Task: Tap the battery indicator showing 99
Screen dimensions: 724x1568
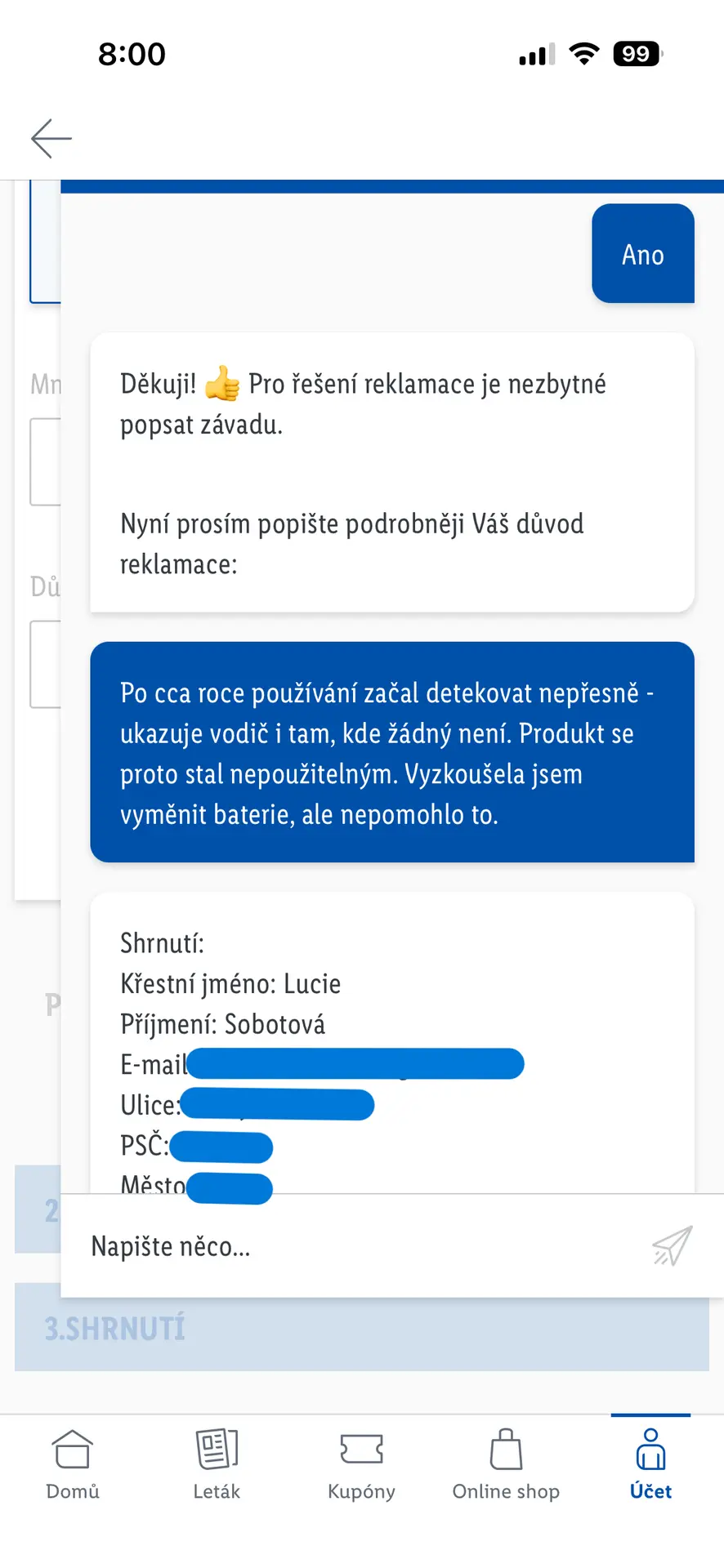Action: click(637, 54)
